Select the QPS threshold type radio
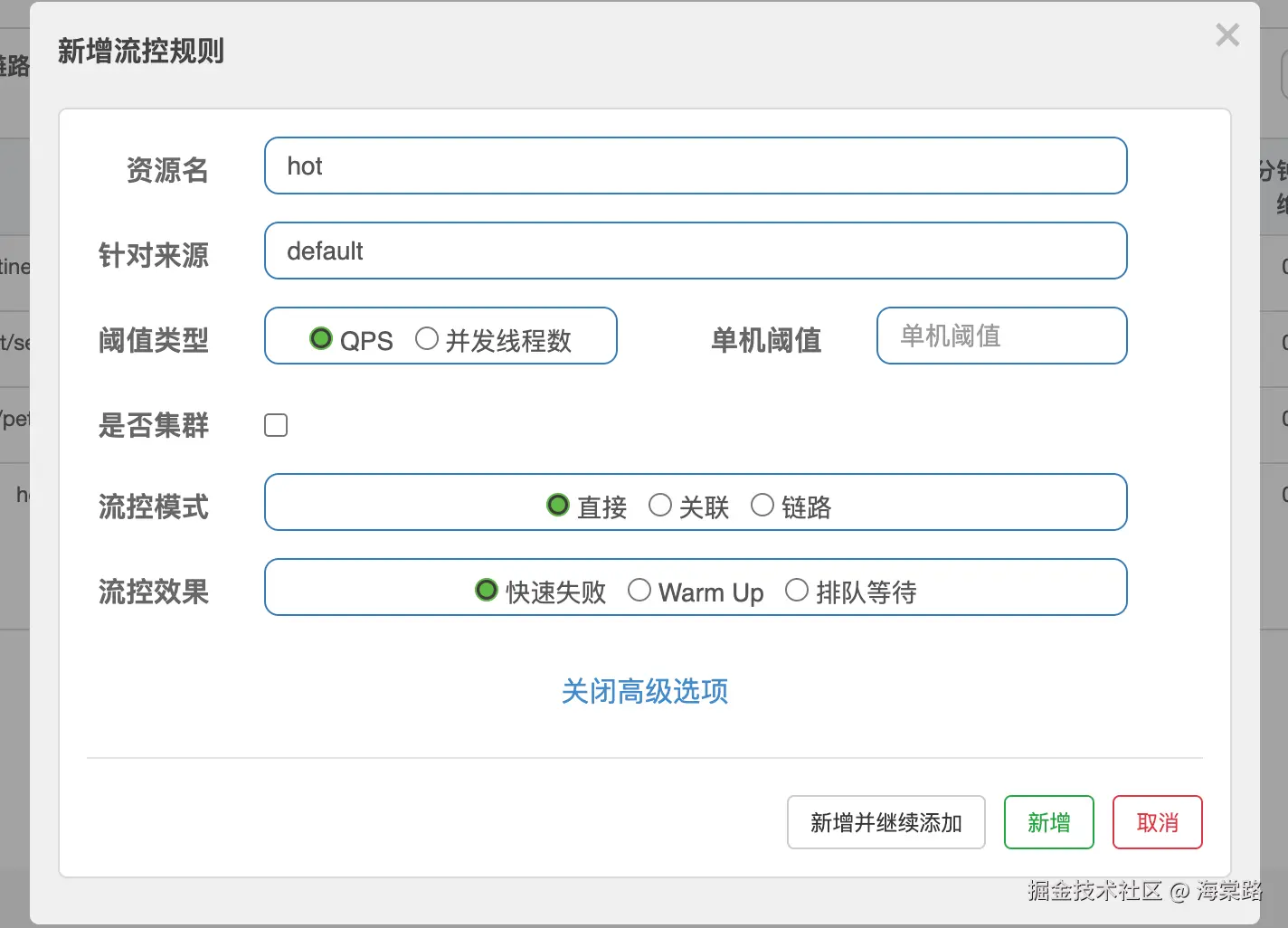This screenshot has width=1288, height=928. [321, 339]
